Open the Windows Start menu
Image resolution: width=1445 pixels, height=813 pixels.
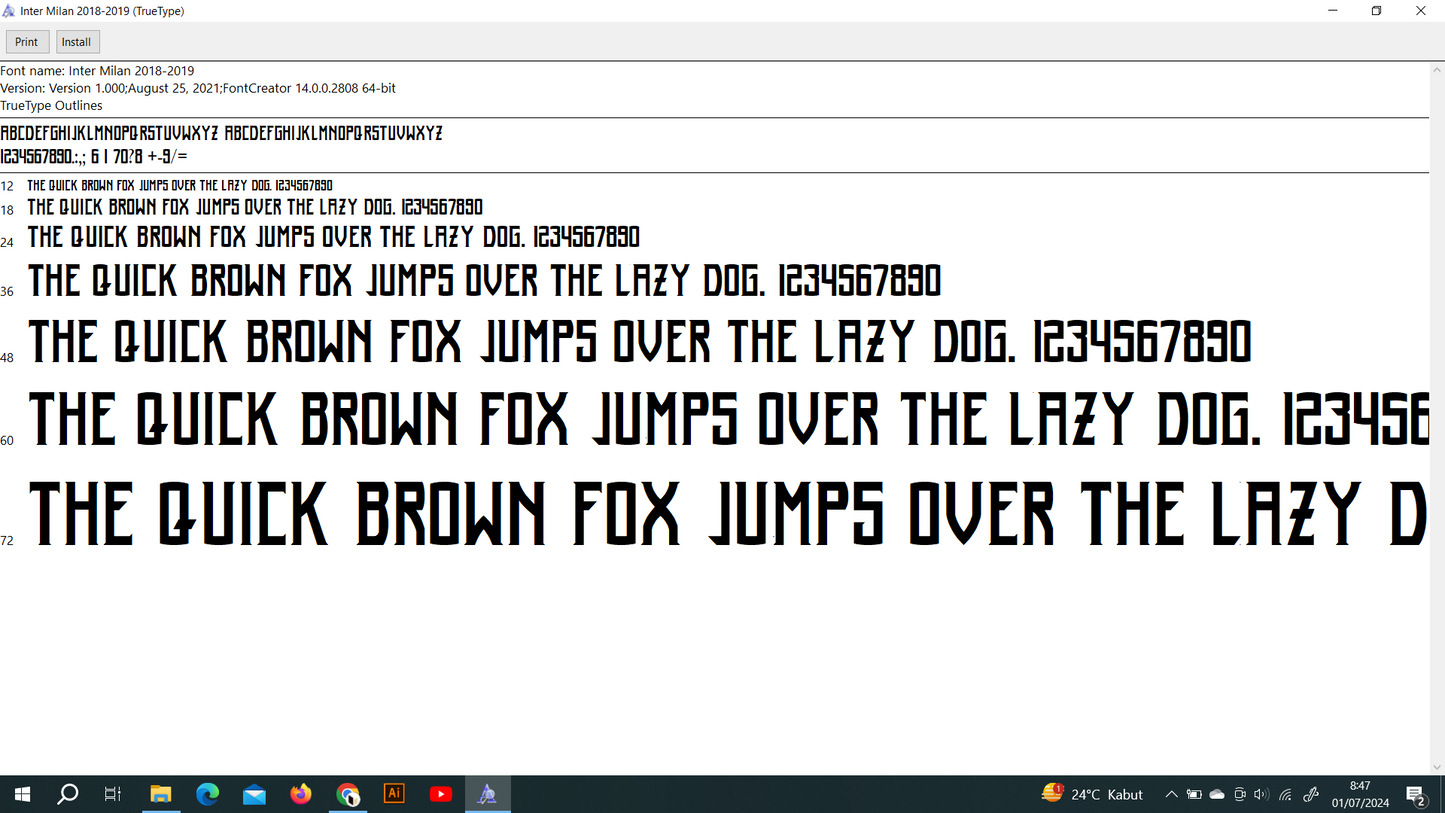pyautogui.click(x=22, y=794)
